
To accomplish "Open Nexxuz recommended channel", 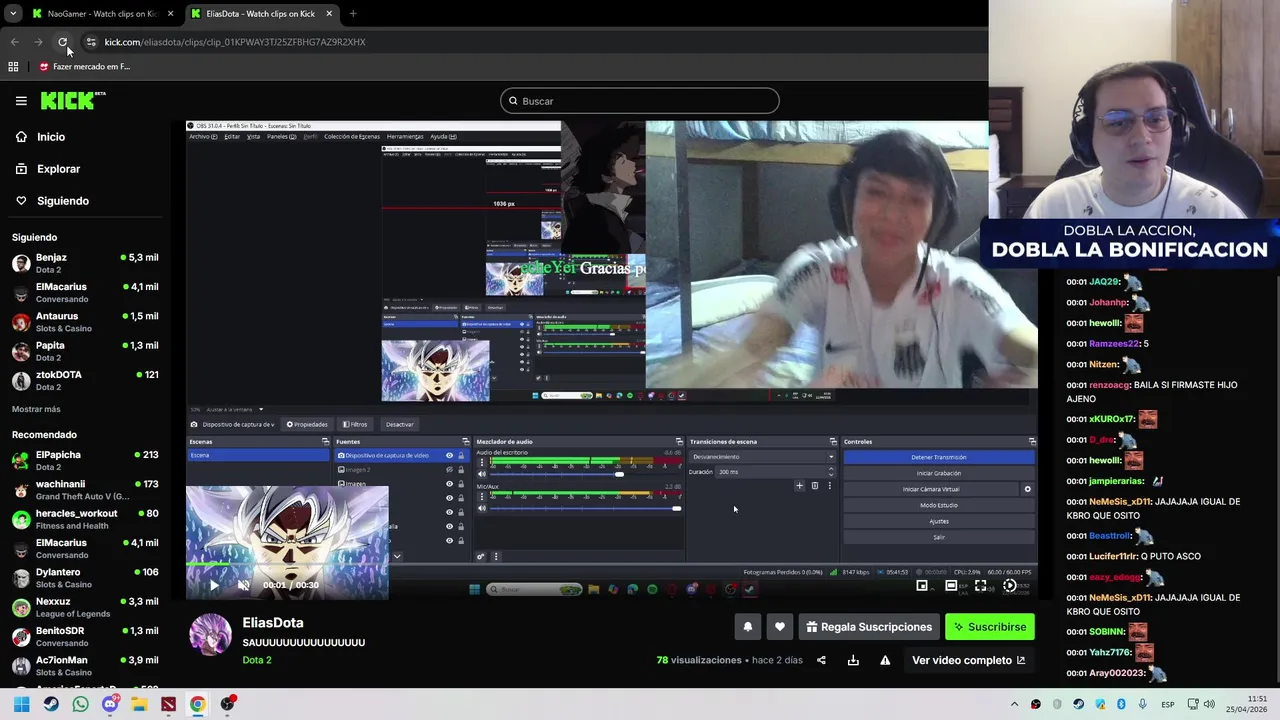I will point(85,607).
